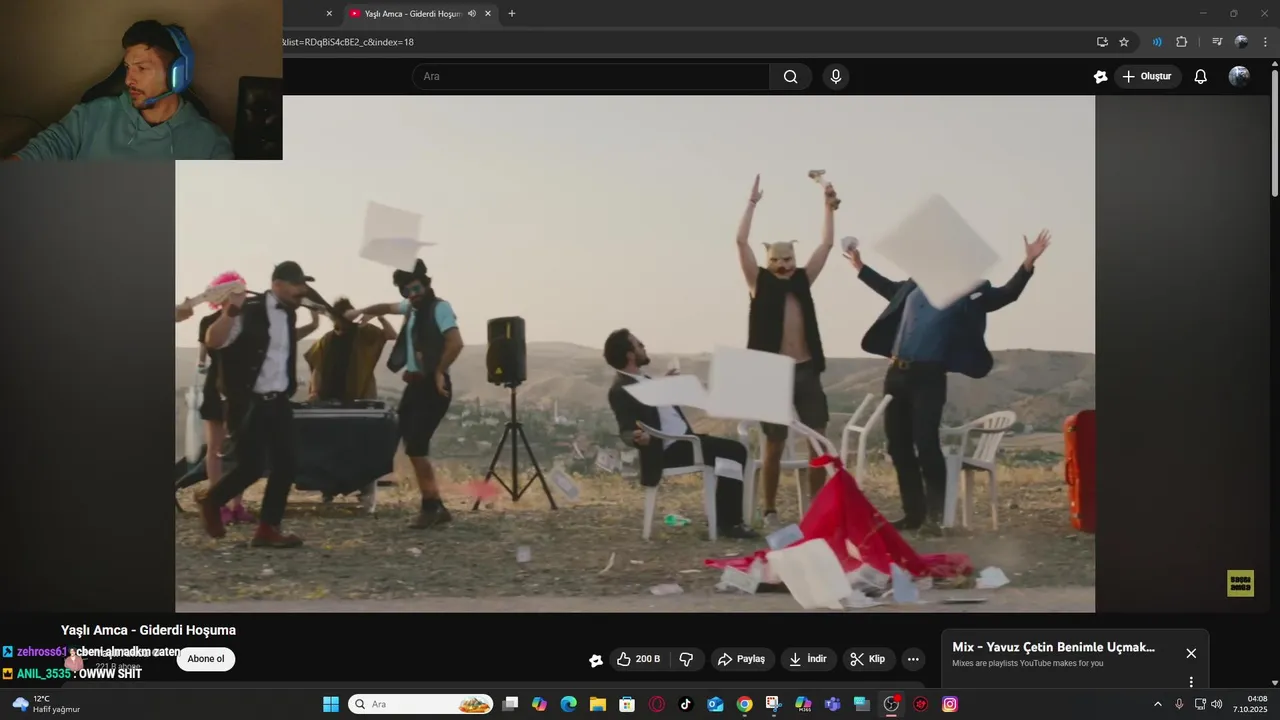Open Microsoft Edge from the taskbar
This screenshot has width=1280, height=720.
[x=569, y=704]
